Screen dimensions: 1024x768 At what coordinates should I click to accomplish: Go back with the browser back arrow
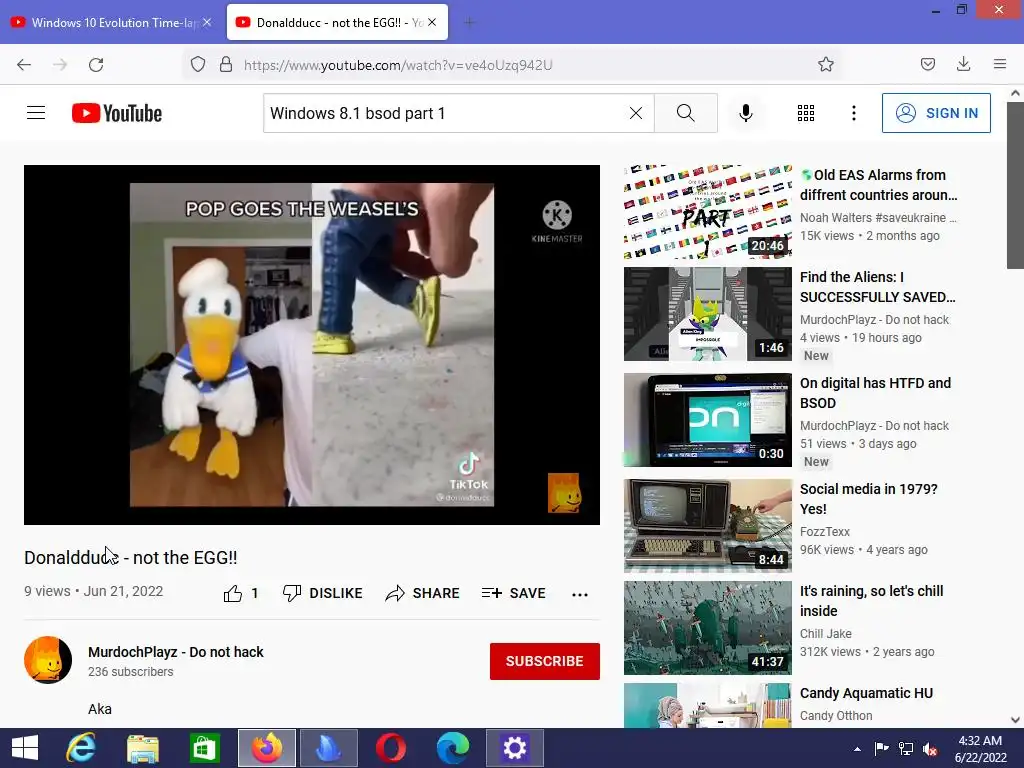pos(24,64)
